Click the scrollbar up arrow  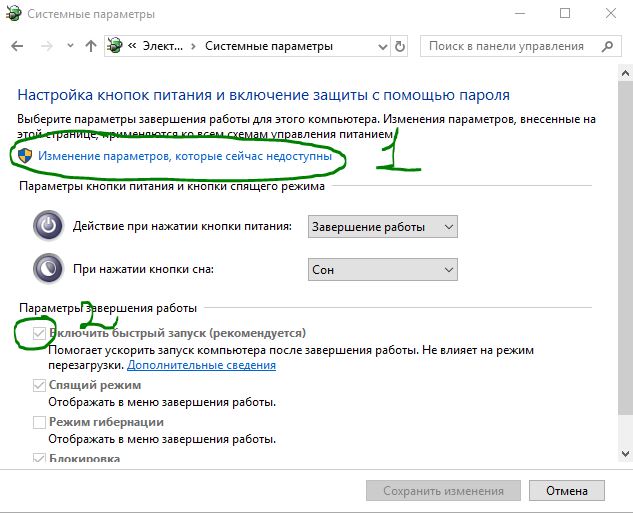tap(625, 73)
